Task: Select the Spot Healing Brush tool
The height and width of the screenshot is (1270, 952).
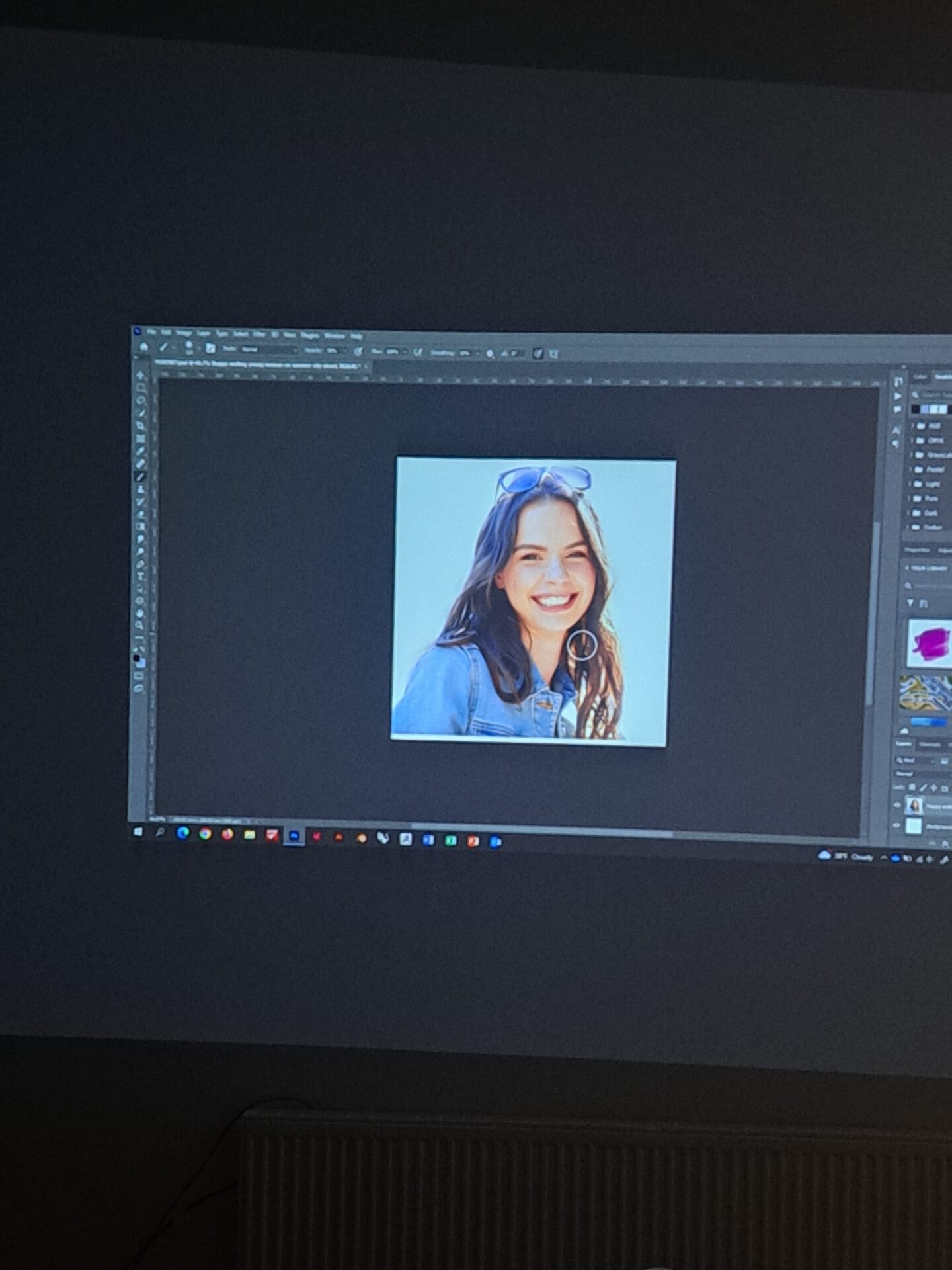Action: (x=140, y=464)
